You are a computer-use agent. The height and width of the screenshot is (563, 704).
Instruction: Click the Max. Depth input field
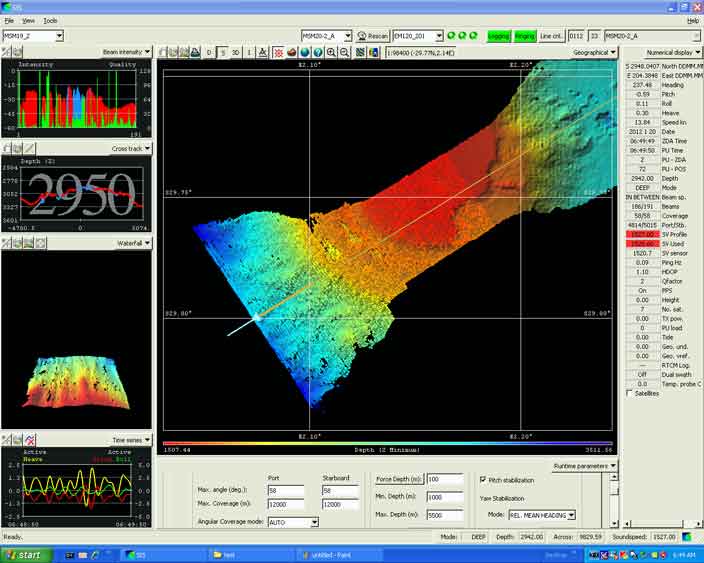[444, 514]
